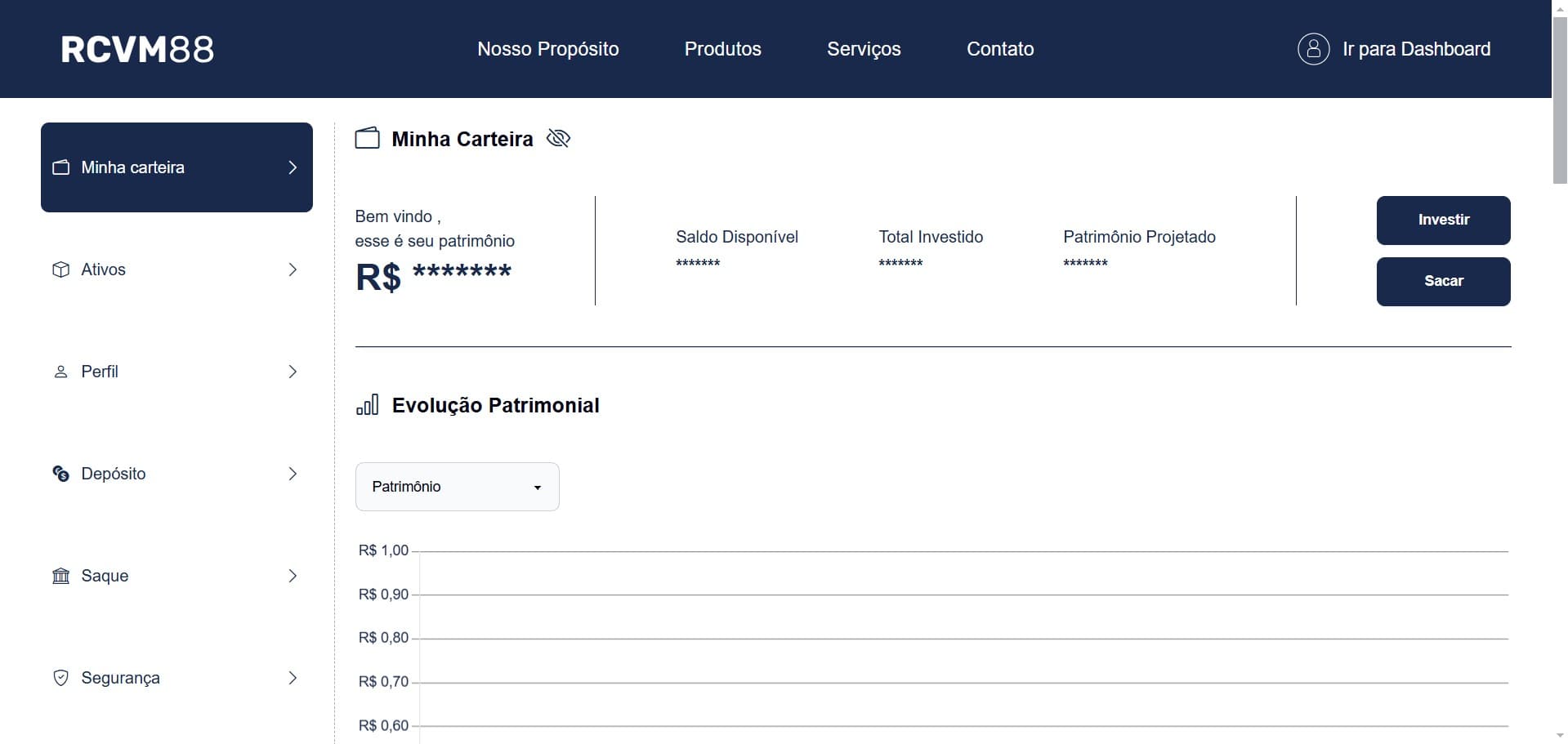Image resolution: width=1568 pixels, height=744 pixels.
Task: Click the Bem vindo greeting text
Action: [398, 216]
